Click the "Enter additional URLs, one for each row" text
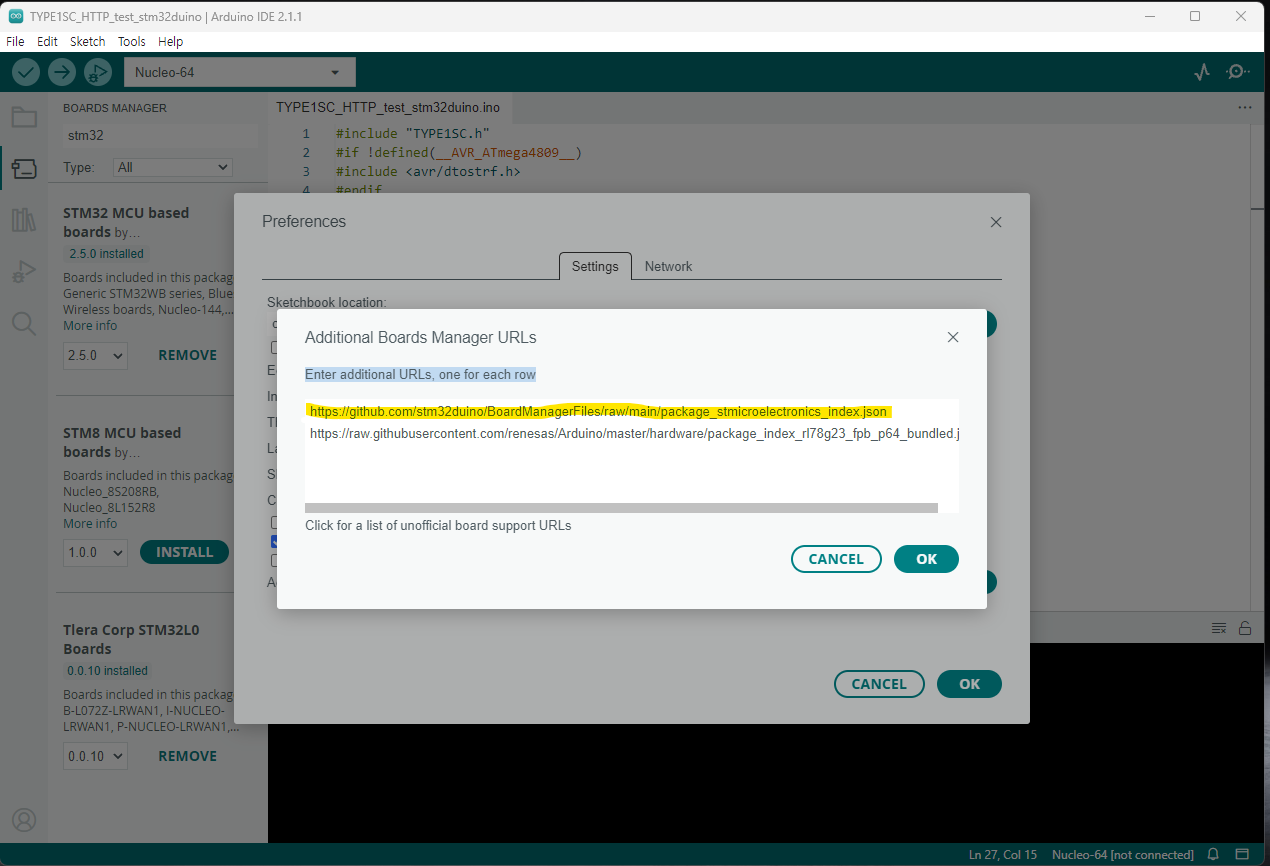The image size is (1270, 866). pos(420,374)
